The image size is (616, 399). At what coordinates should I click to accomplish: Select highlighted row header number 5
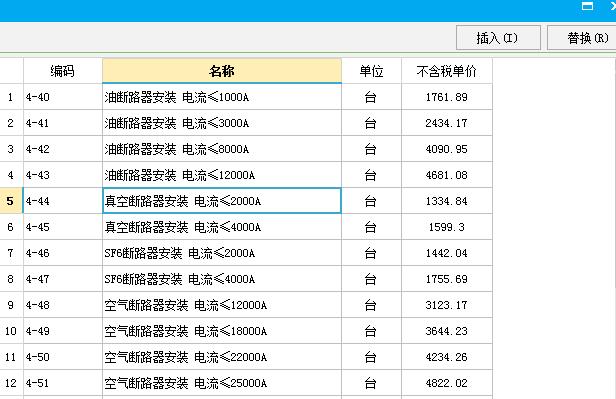(x=11, y=201)
